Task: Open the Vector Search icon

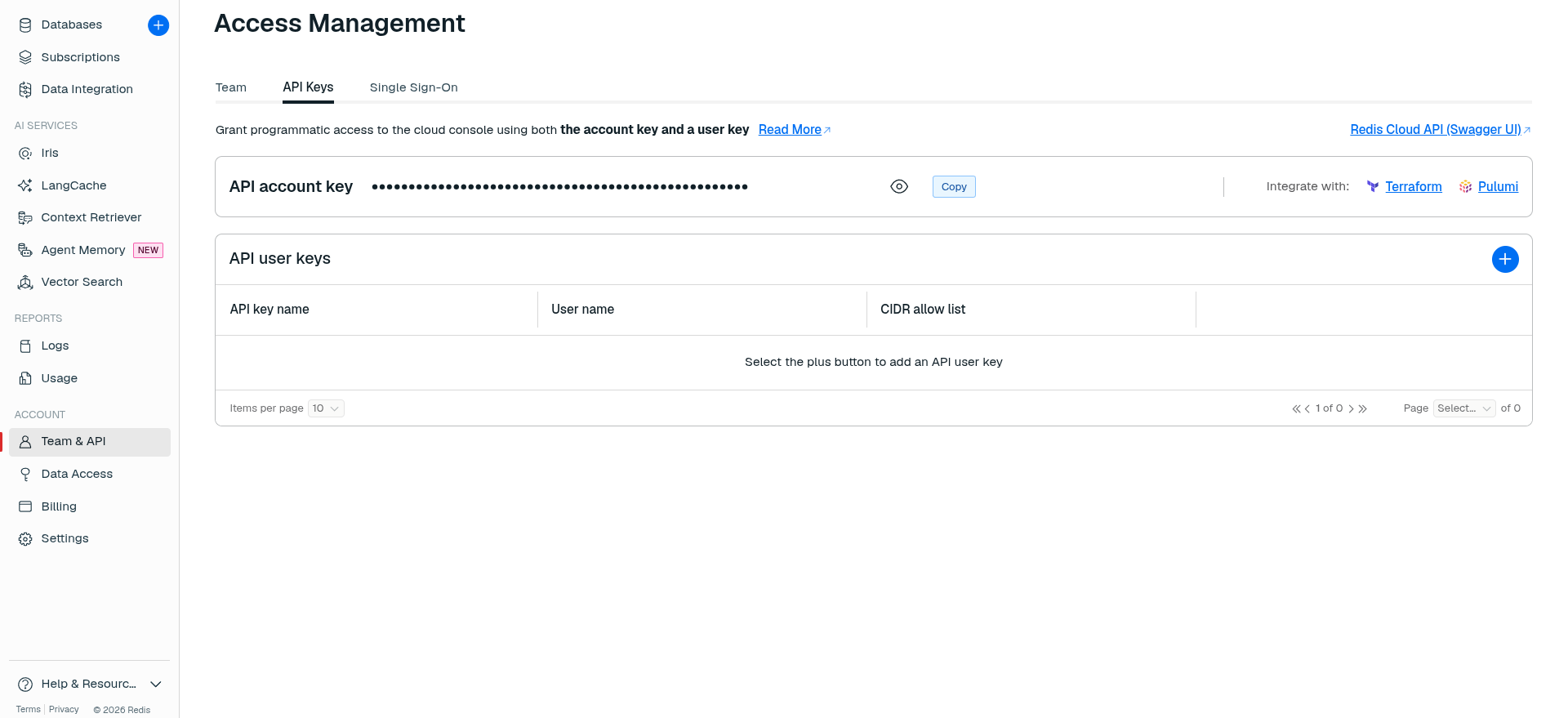Action: (x=25, y=282)
